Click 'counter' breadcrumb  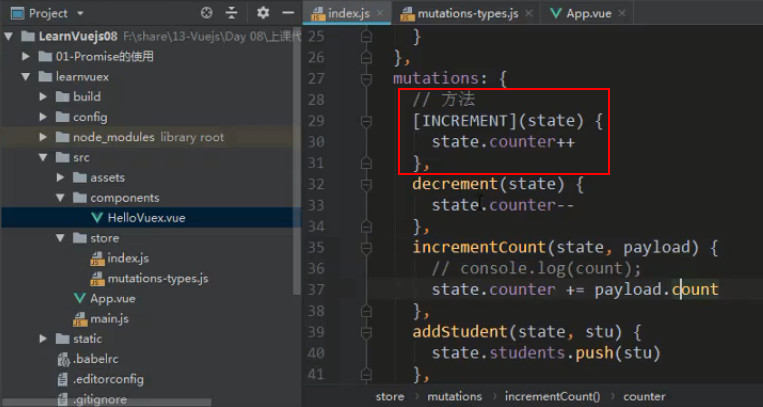[x=644, y=396]
